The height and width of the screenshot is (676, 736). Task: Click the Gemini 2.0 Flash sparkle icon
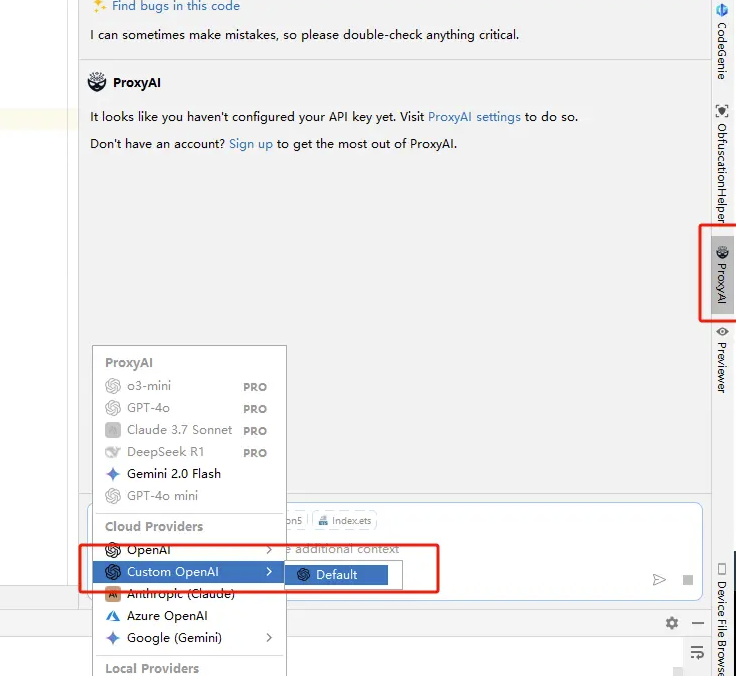(113, 474)
